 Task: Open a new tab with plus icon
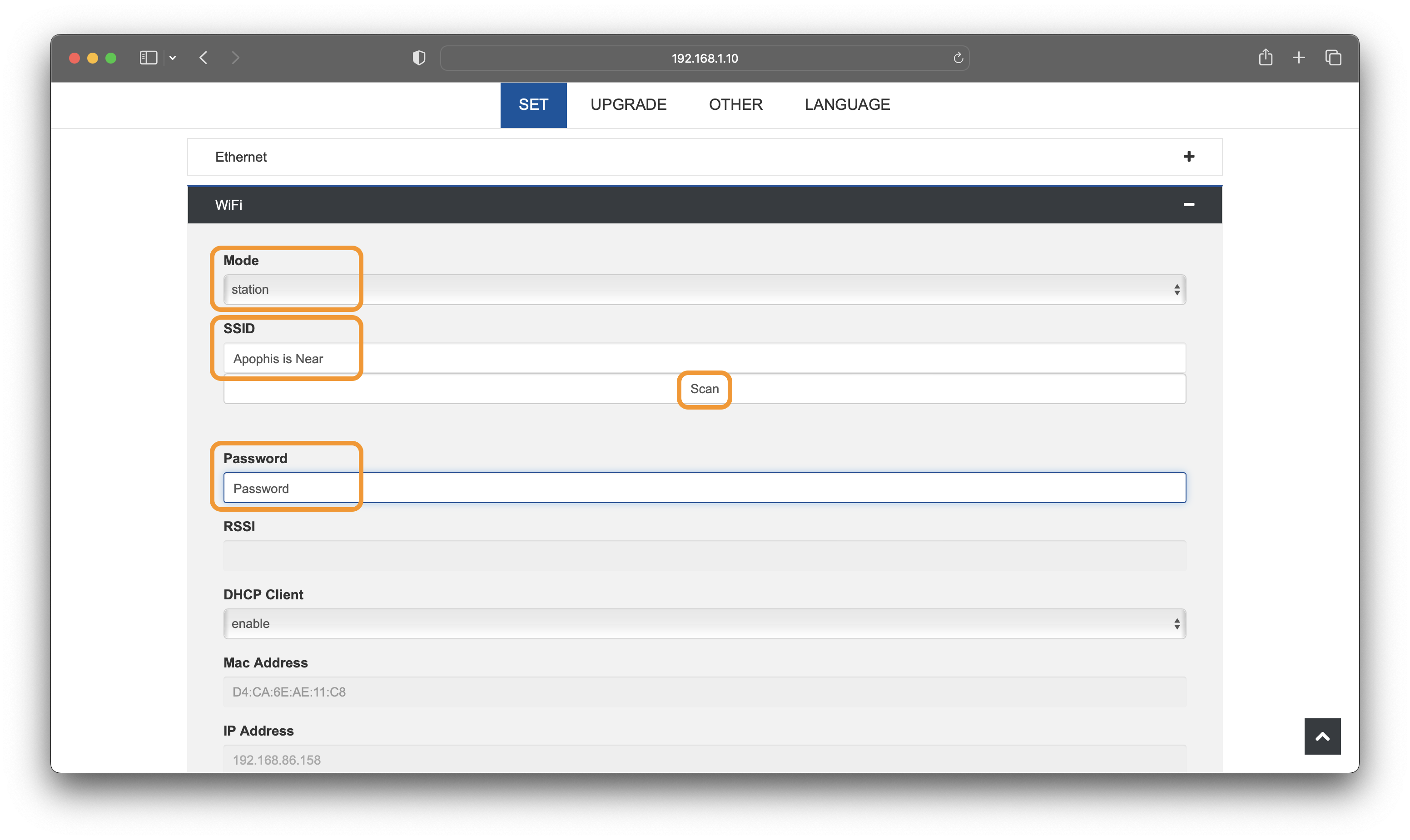coord(1298,58)
